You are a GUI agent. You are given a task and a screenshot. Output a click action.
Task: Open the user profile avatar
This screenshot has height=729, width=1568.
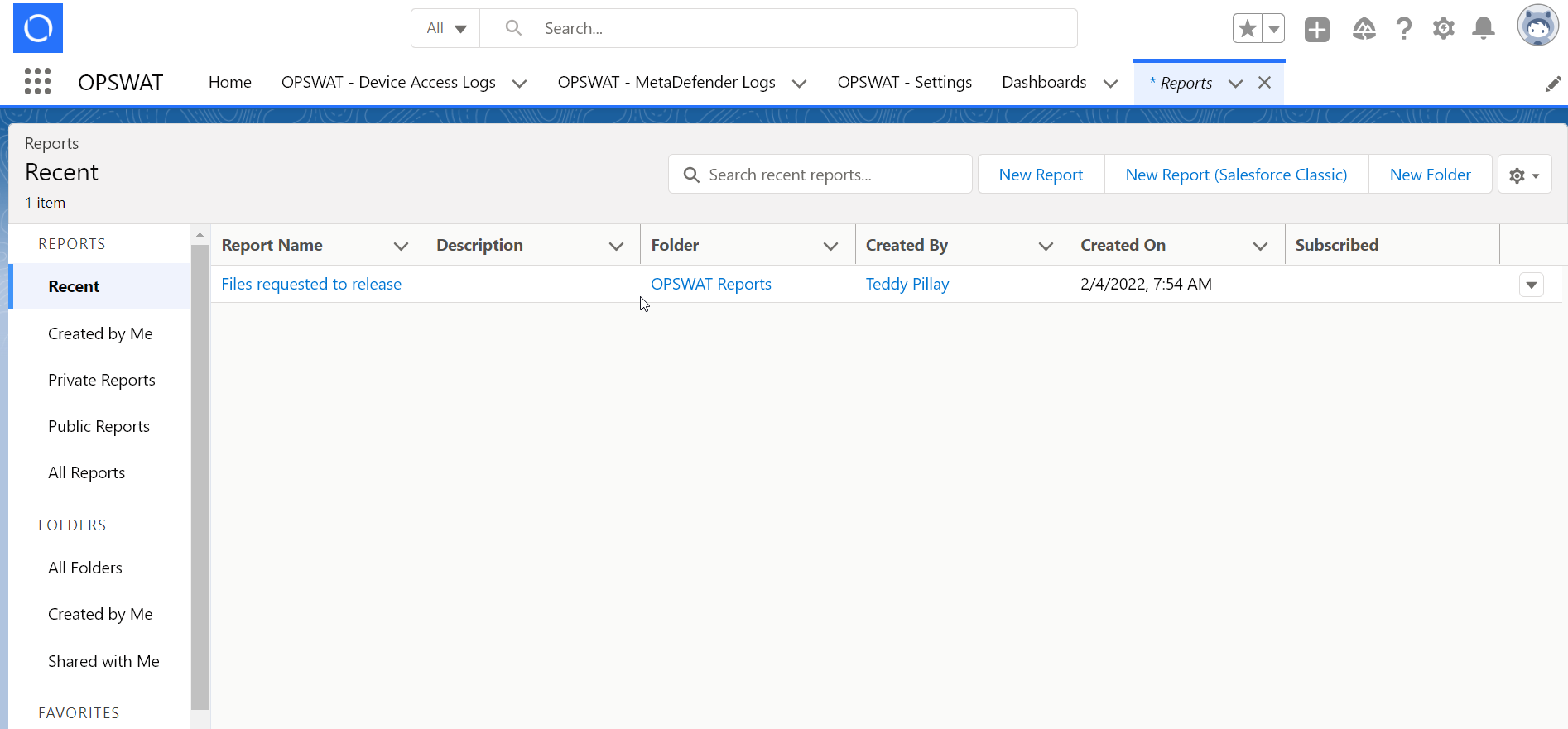1537,26
